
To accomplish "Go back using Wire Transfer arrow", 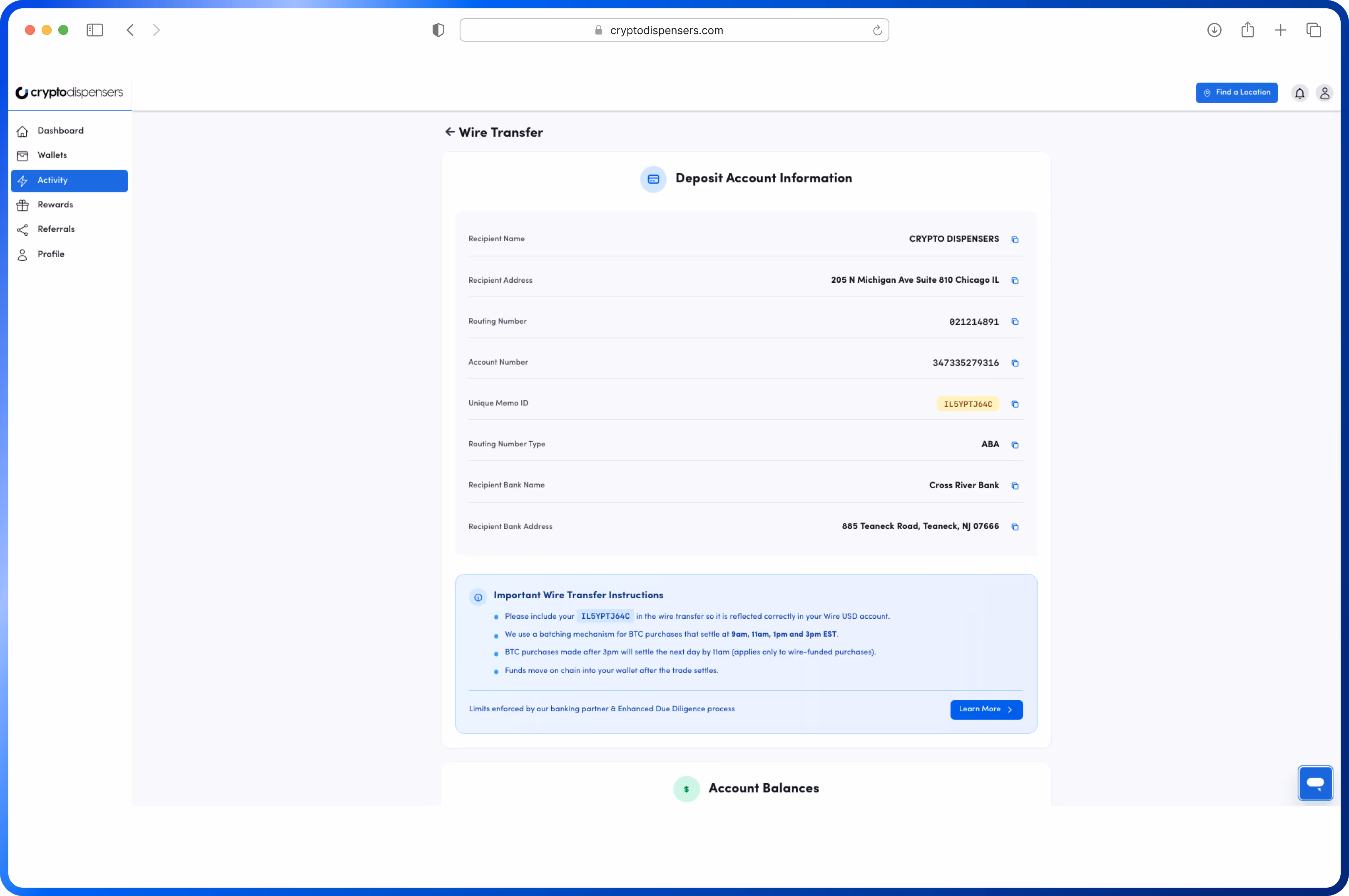I will point(450,132).
